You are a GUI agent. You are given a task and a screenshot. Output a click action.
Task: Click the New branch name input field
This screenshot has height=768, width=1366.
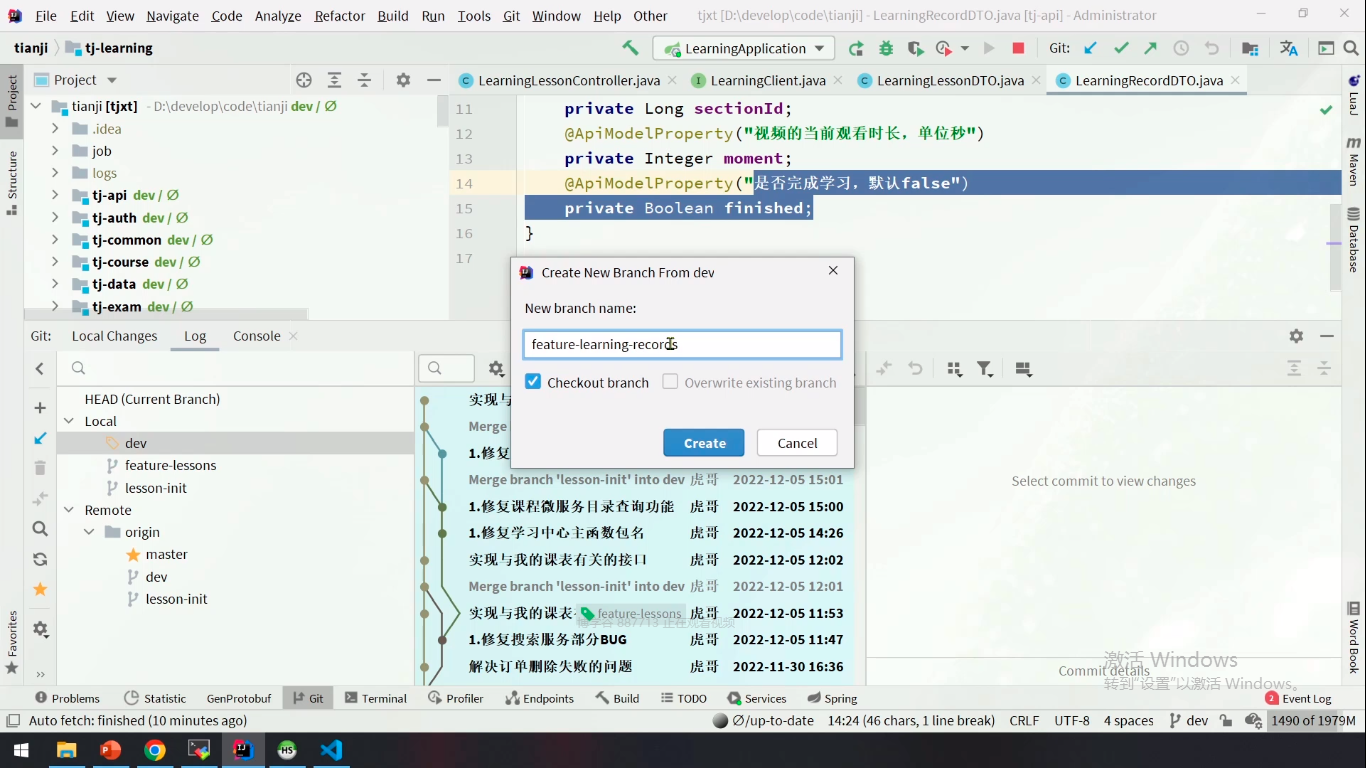tap(682, 344)
